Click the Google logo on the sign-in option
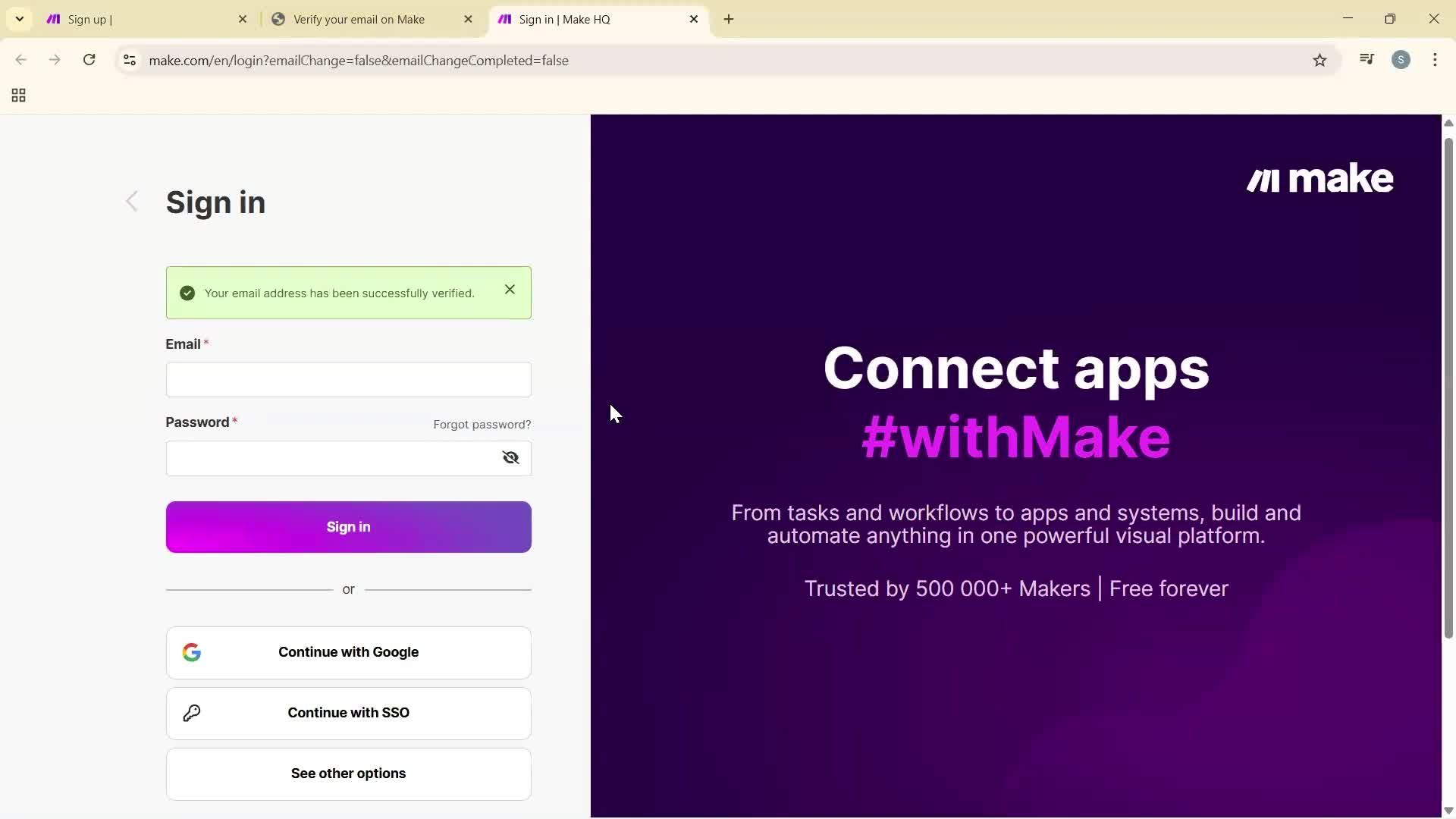The height and width of the screenshot is (819, 1456). (192, 652)
